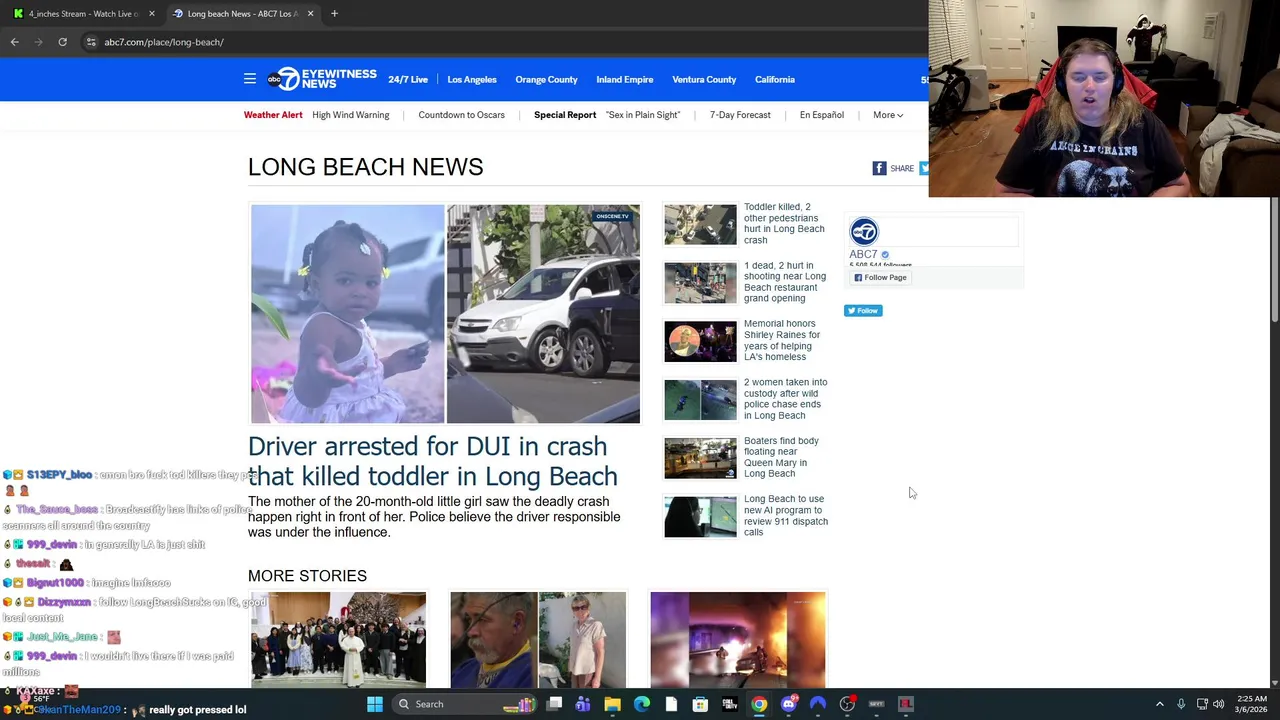Click the Twitter Follow button
This screenshot has height=720, width=1280.
pyautogui.click(x=863, y=310)
